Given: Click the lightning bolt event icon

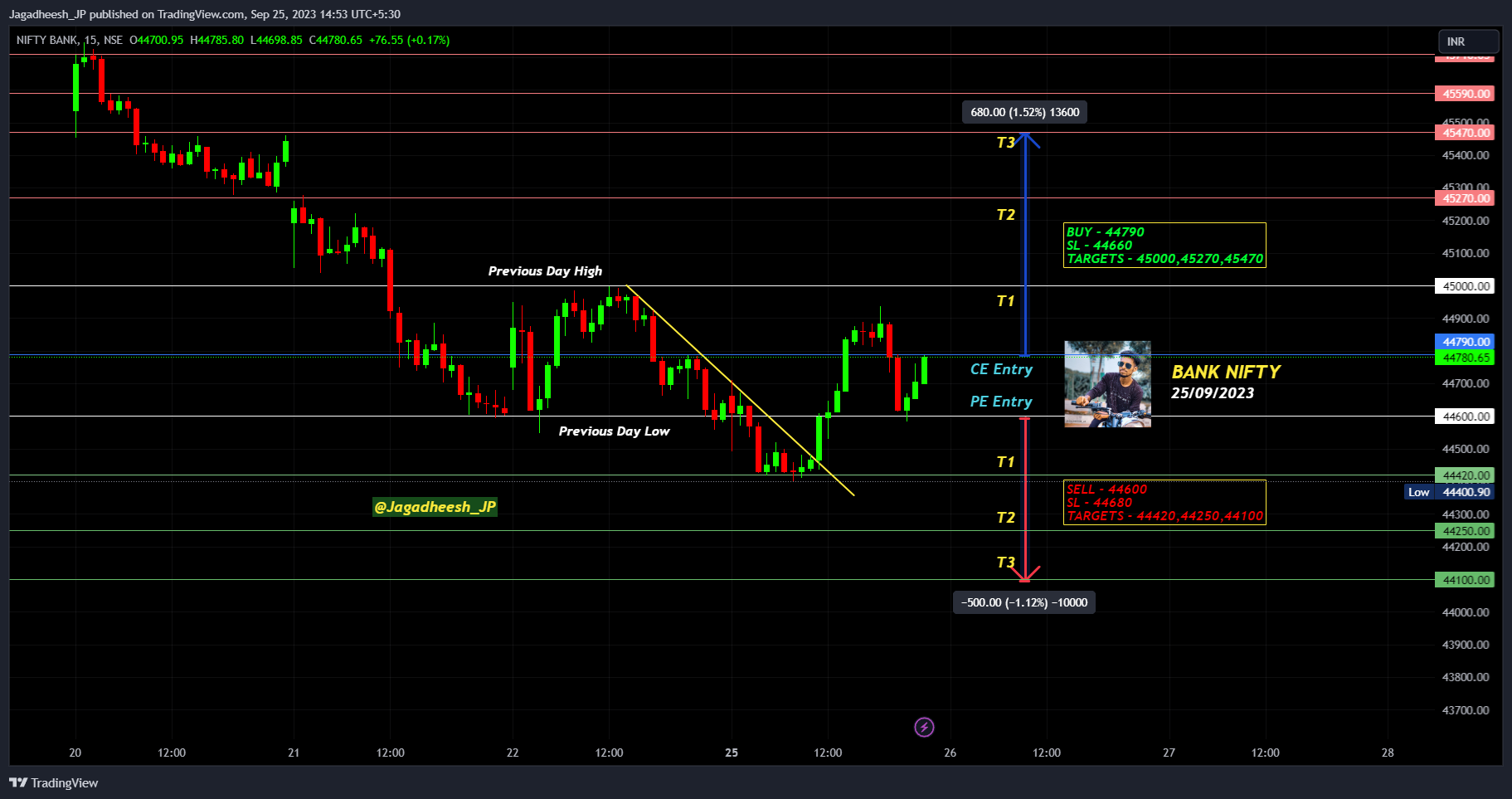Looking at the screenshot, I should coord(924,728).
